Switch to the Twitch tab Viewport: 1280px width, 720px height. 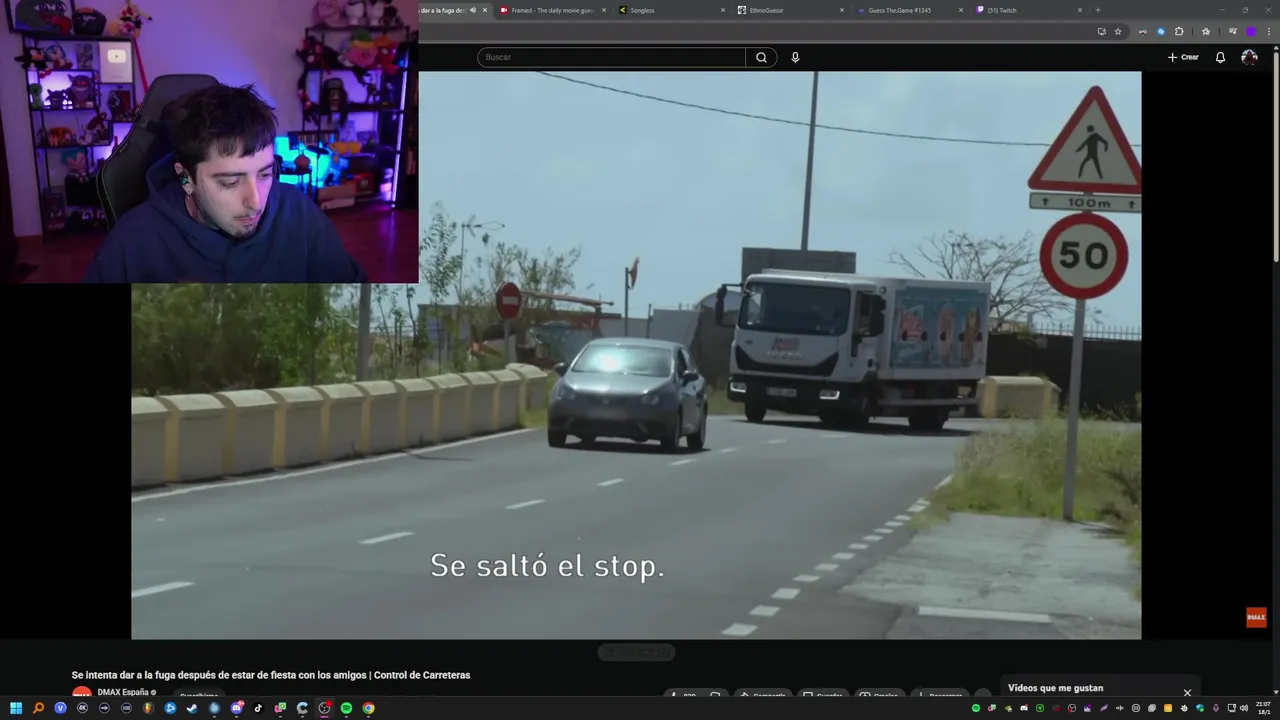point(1028,10)
